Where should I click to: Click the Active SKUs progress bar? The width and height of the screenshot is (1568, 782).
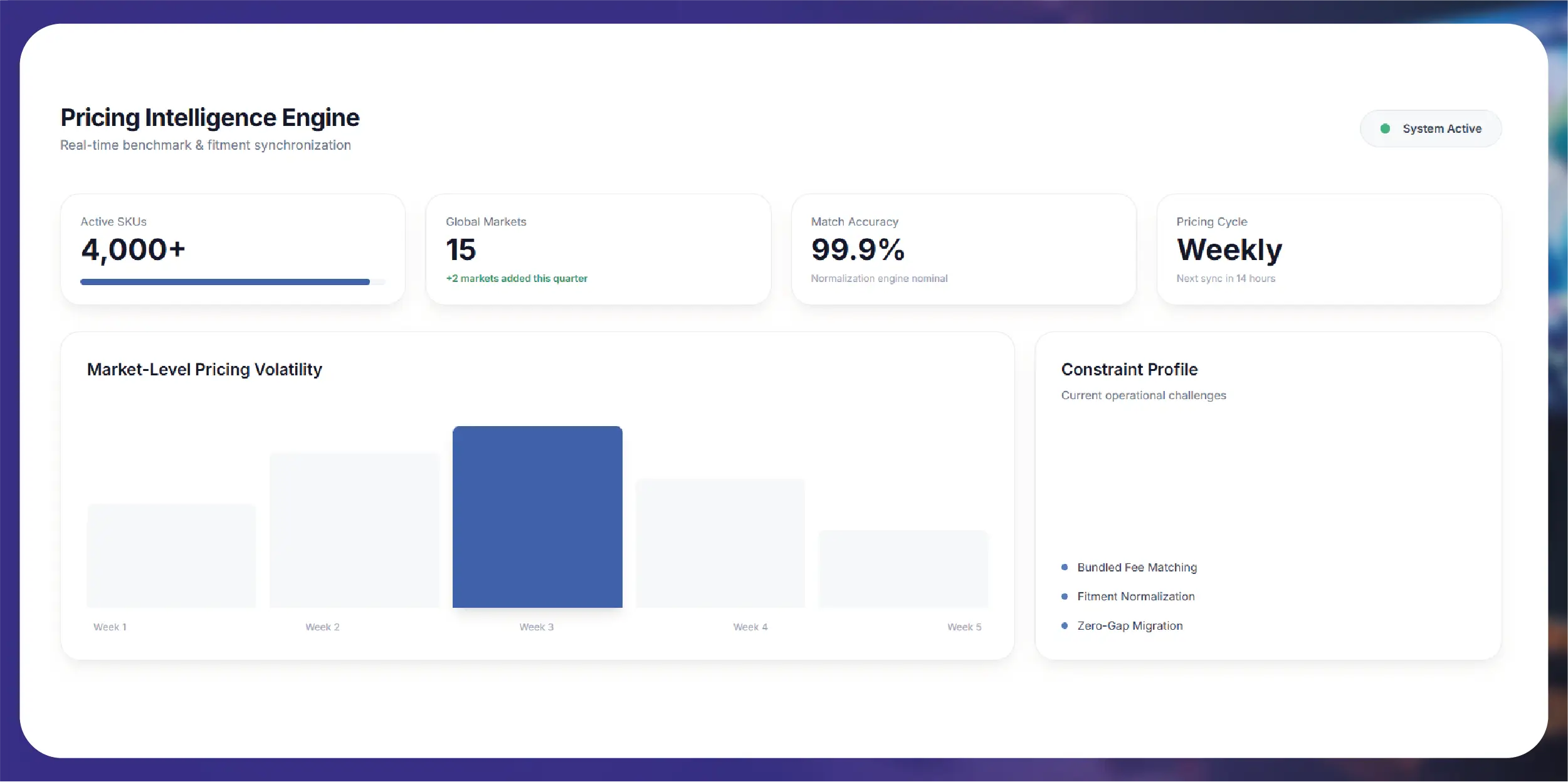[233, 282]
